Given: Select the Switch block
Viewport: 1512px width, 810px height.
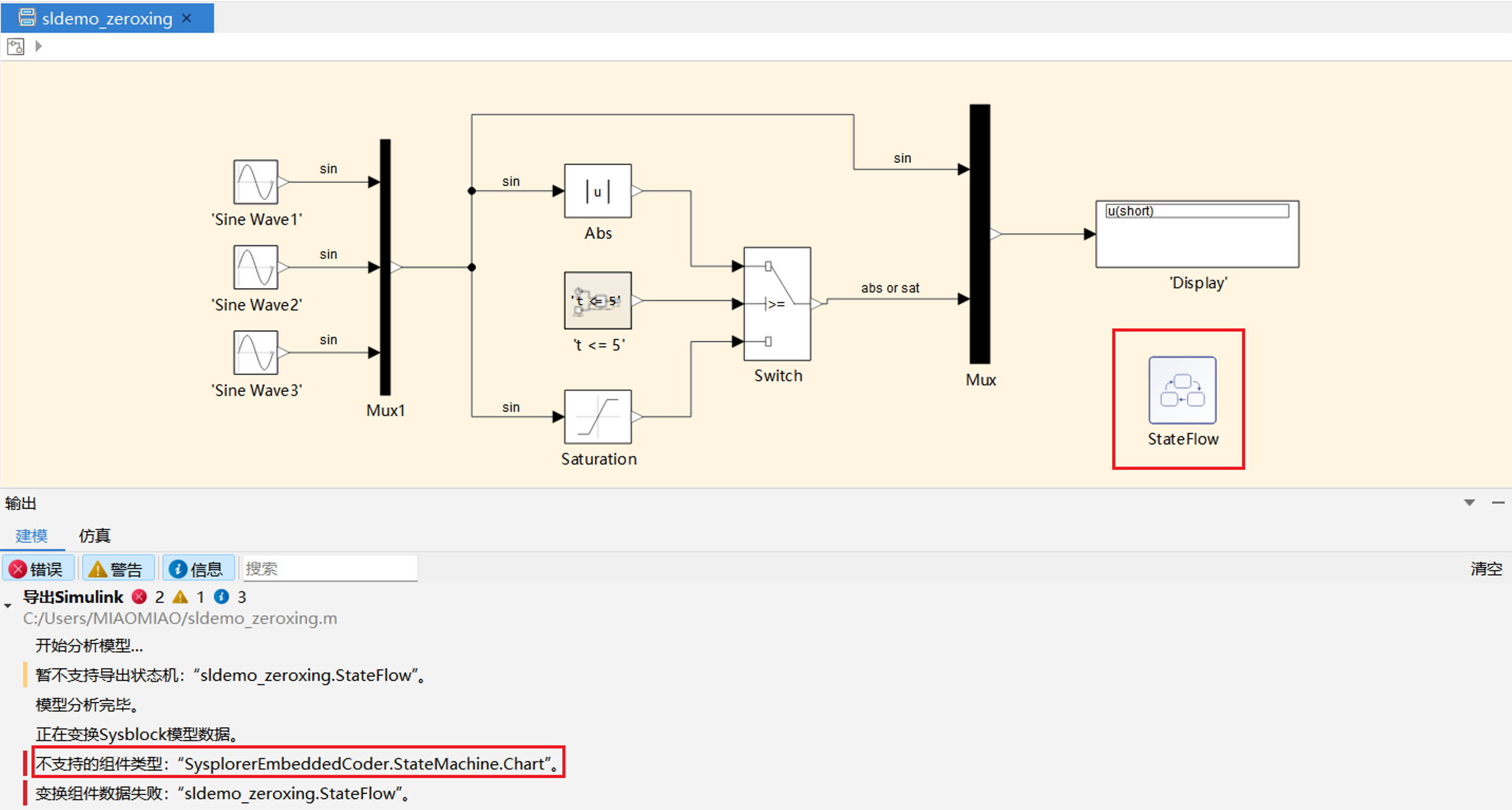Looking at the screenshot, I should 777,304.
